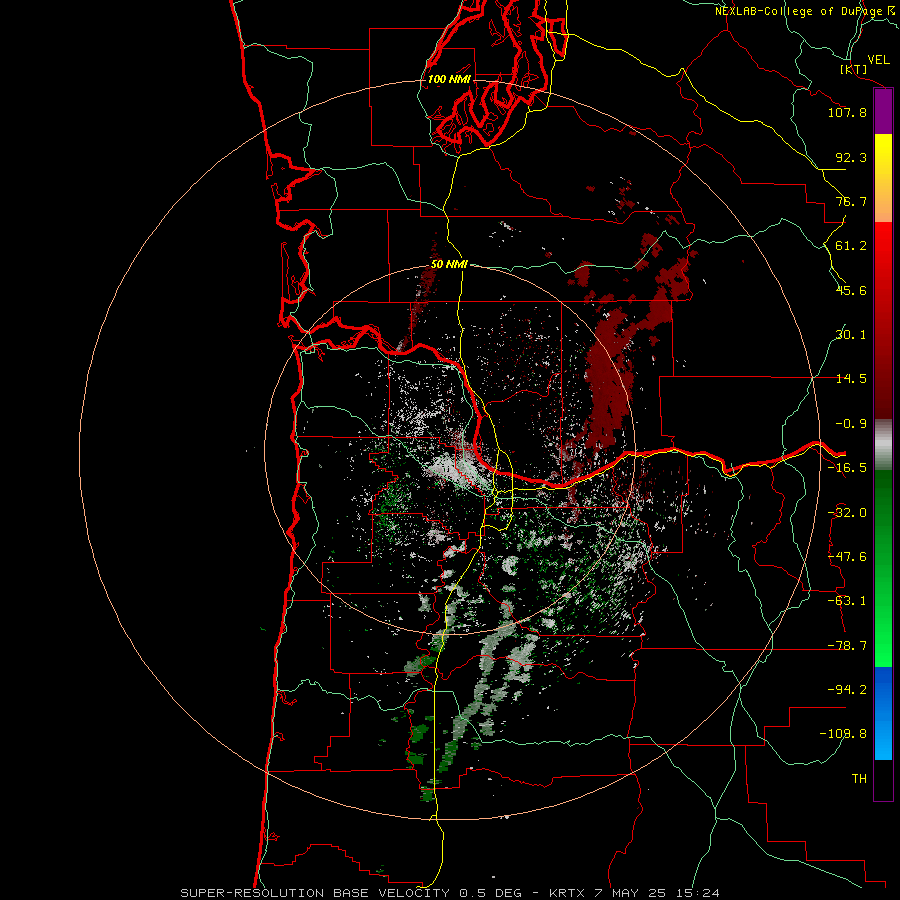Pick the gray near-zero segment of the color bar
The image size is (900, 900).
883,445
